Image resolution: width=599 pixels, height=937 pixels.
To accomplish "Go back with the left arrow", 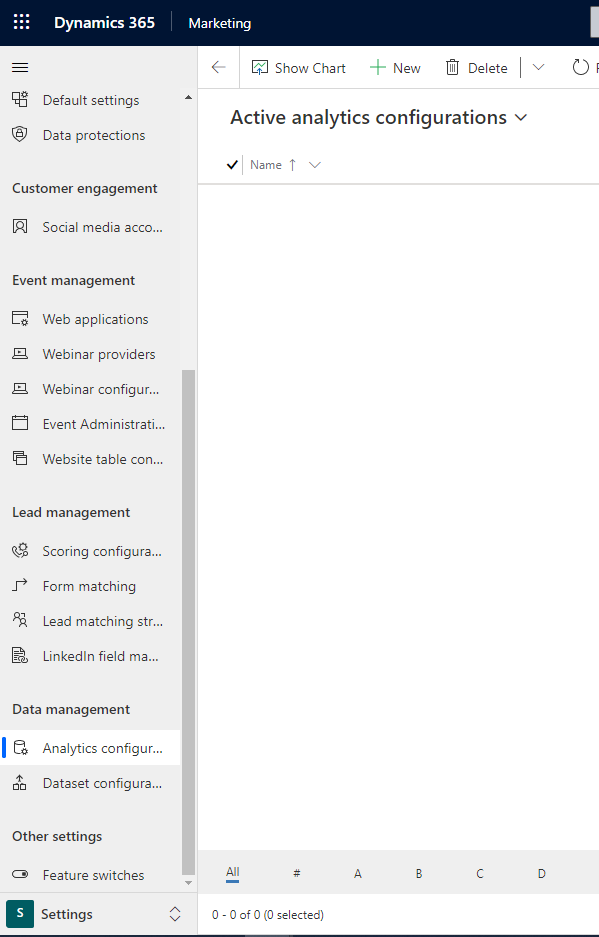I will pyautogui.click(x=219, y=68).
